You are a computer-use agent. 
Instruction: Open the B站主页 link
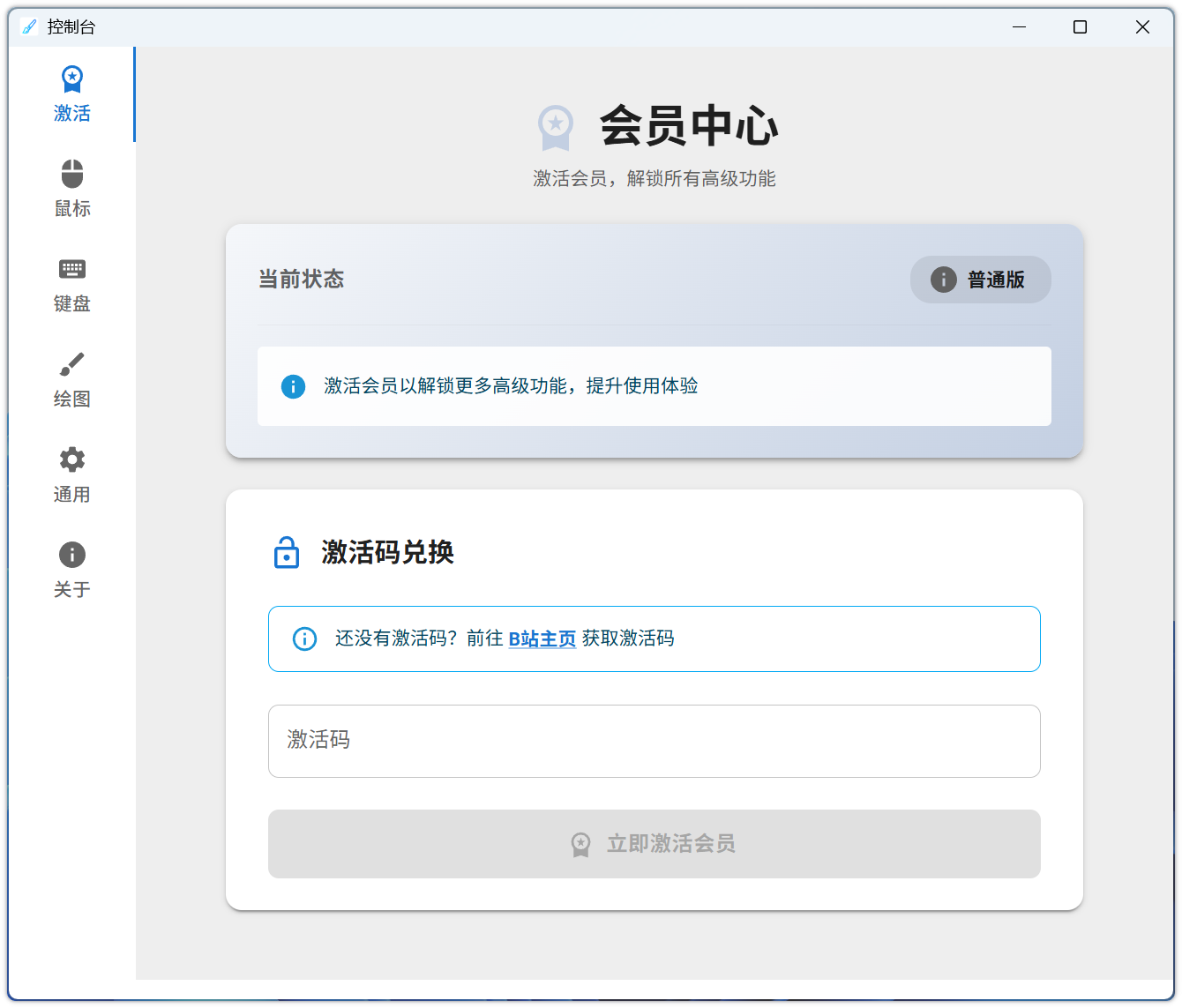(542, 638)
